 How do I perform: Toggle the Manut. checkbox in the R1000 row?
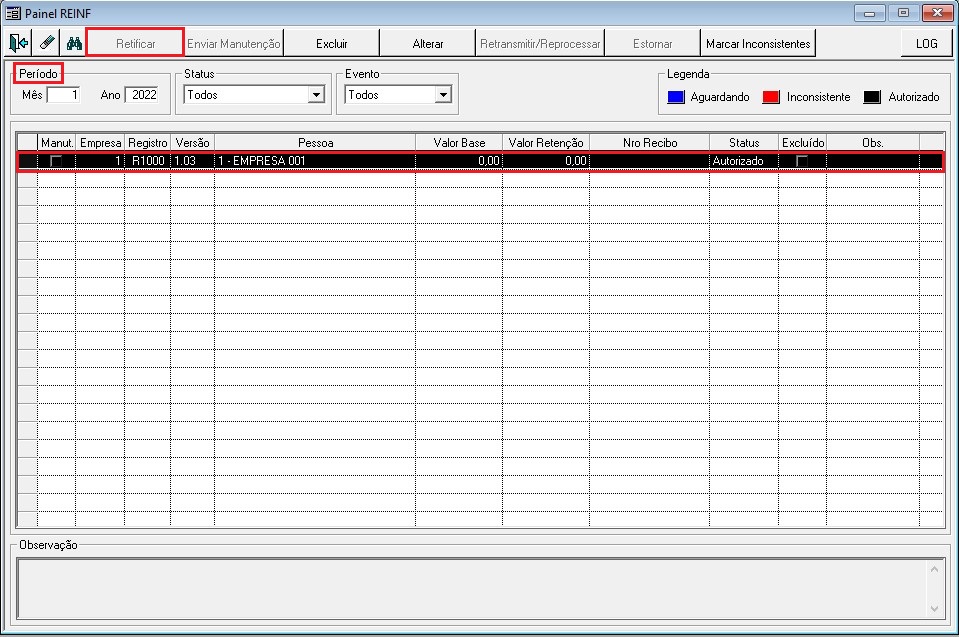point(56,161)
